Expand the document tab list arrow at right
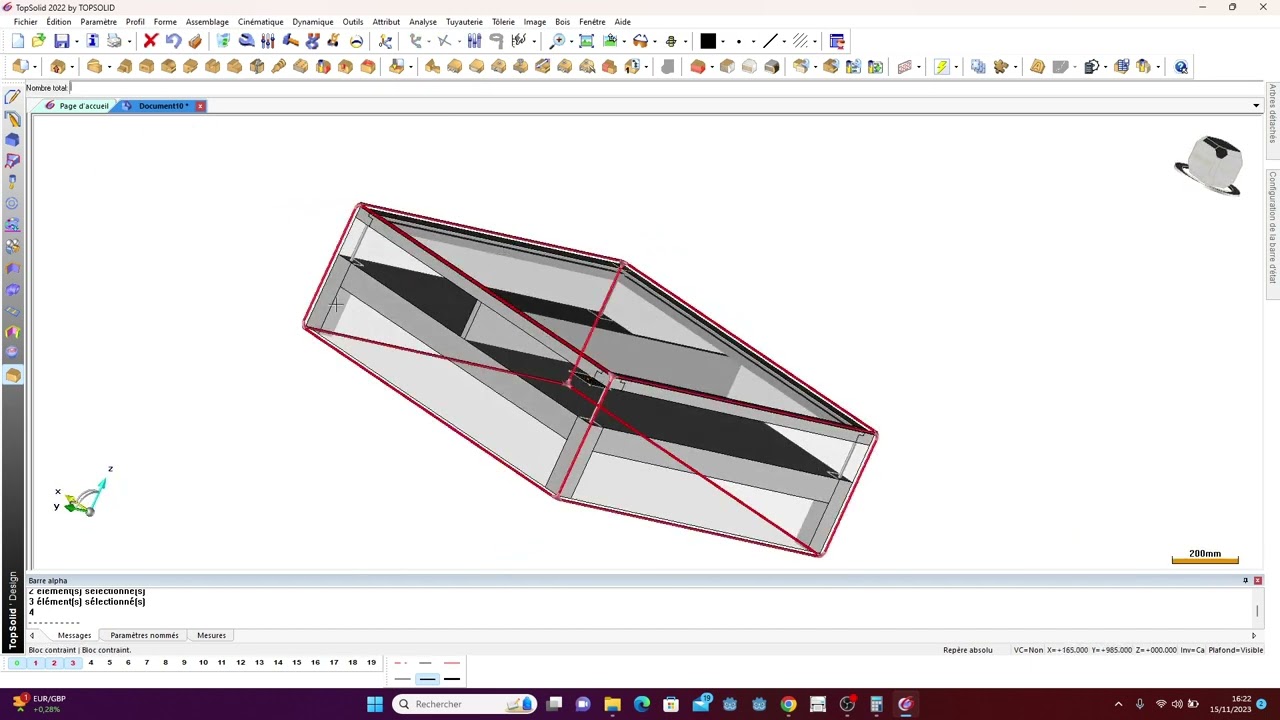This screenshot has height=720, width=1280. coord(1256,106)
